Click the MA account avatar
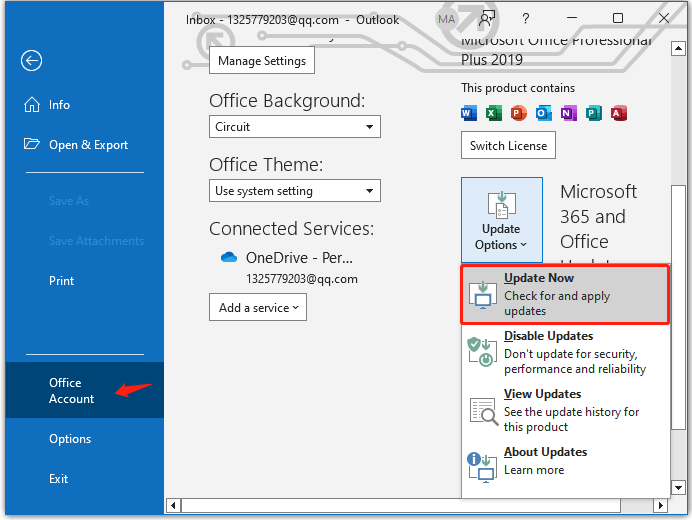692x520 pixels. 446,19
